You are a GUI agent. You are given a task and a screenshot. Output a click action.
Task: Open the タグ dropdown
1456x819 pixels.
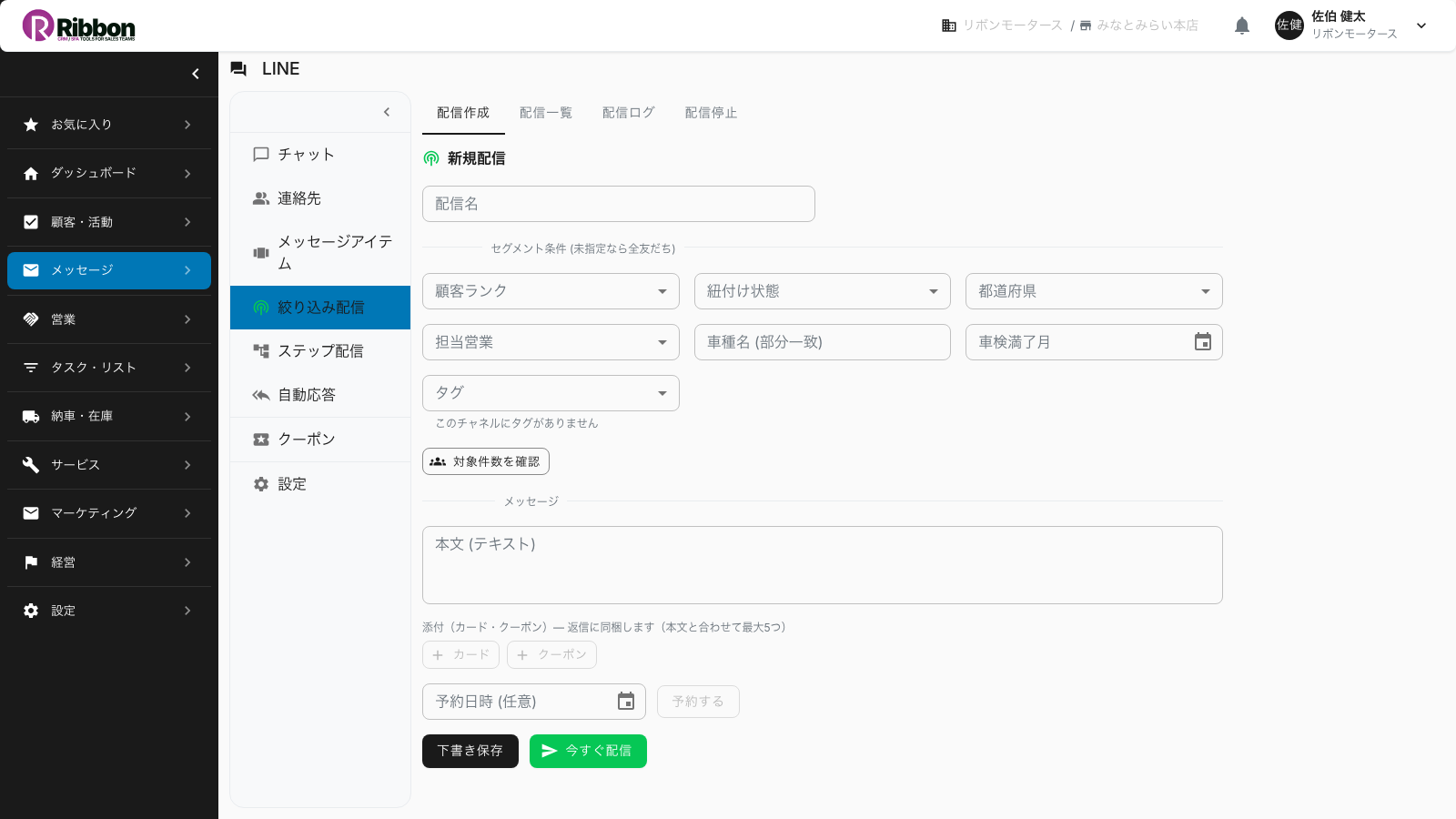551,393
